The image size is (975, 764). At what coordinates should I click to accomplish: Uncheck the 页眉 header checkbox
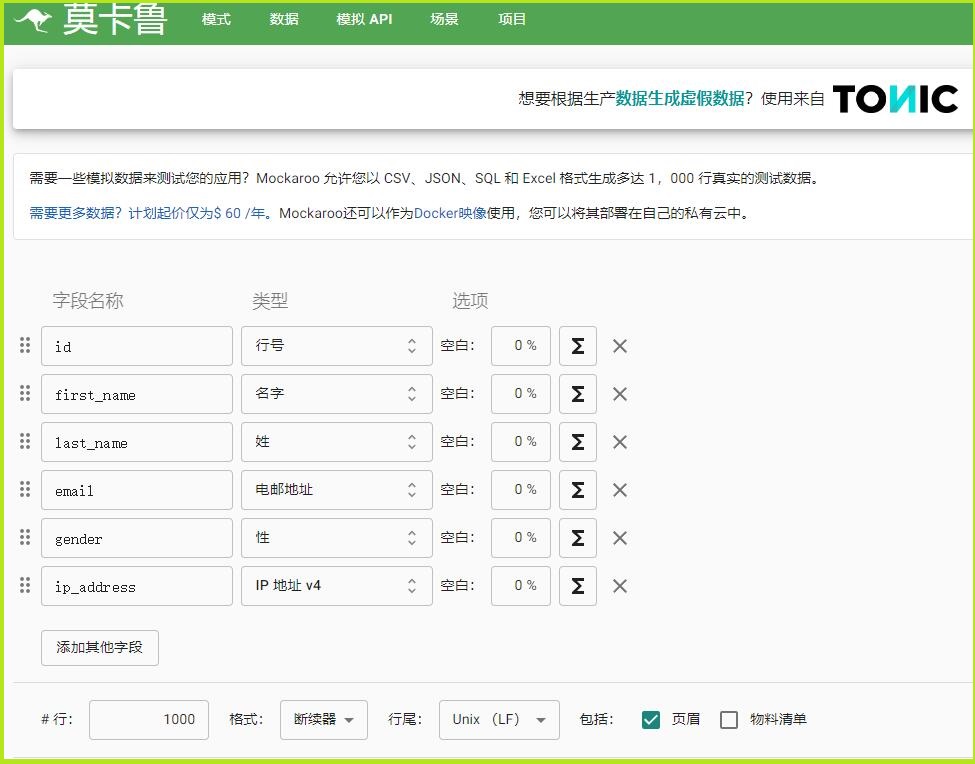click(651, 720)
